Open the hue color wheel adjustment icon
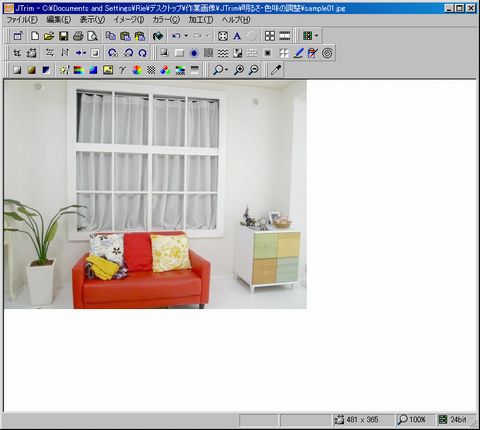The image size is (480, 430). pos(137,70)
